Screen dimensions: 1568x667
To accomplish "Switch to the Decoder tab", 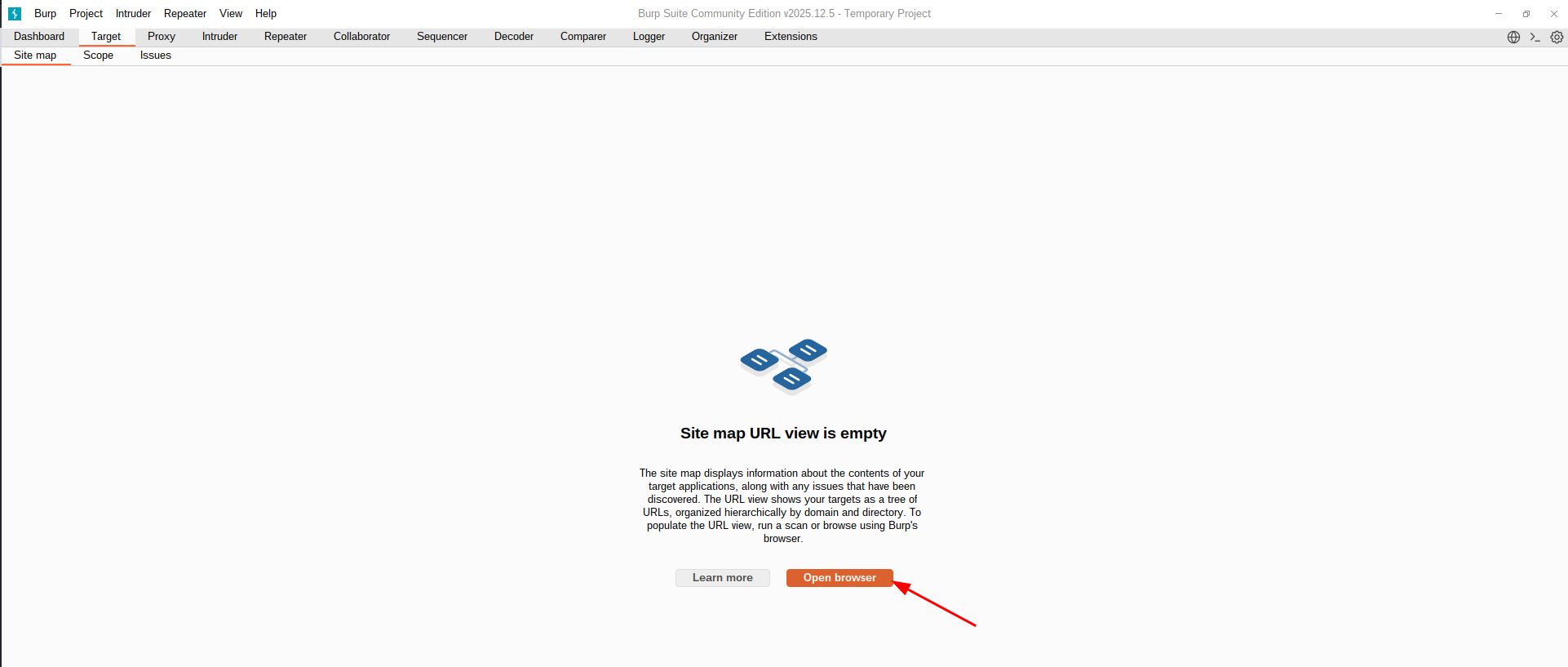I will tap(514, 37).
